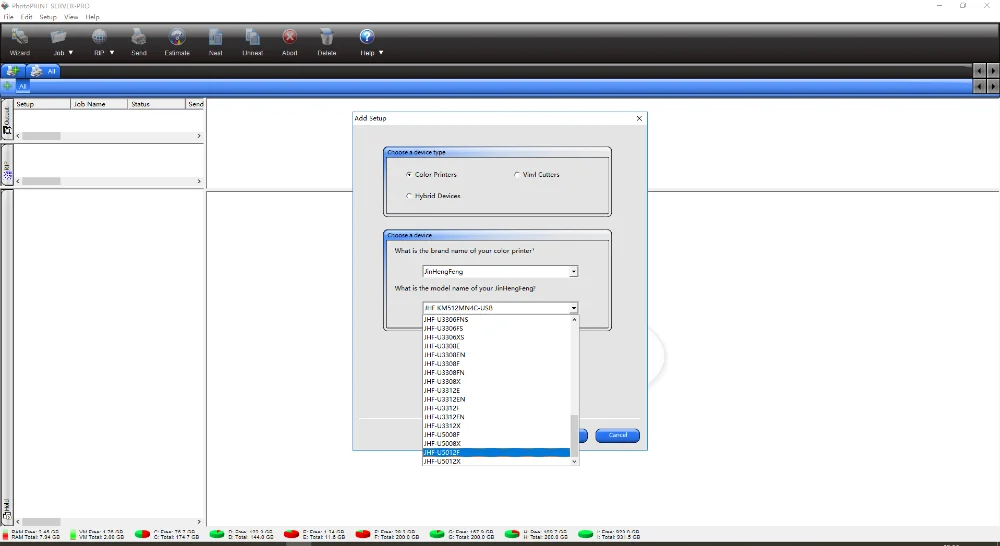Choose highlighted JHF-U5012F model

tap(496, 452)
